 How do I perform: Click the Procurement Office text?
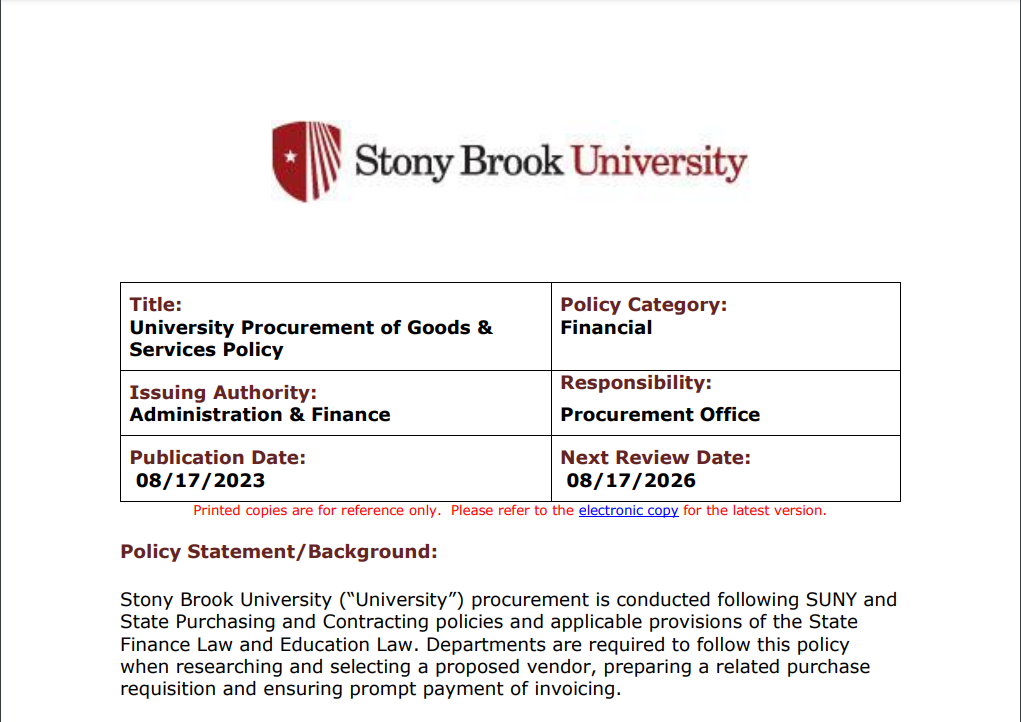660,415
